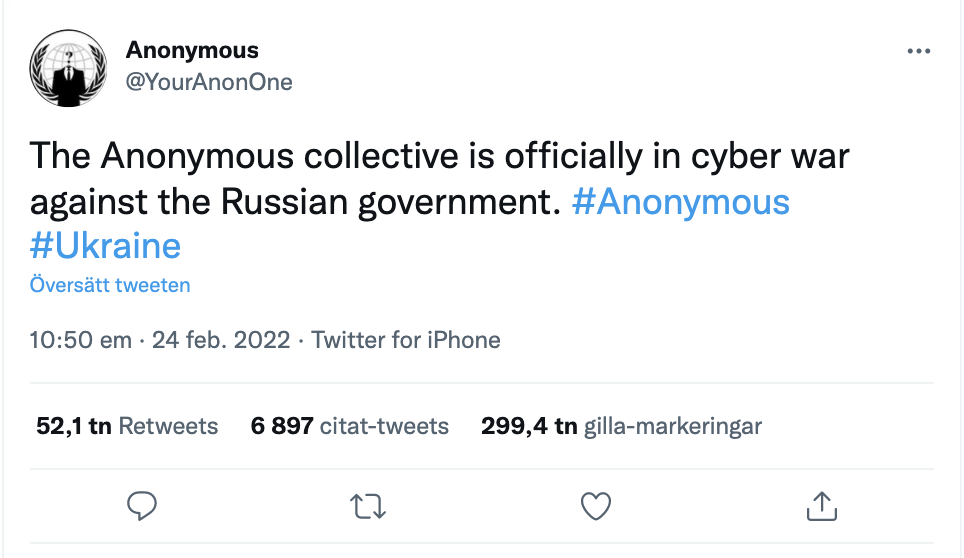Retweet using the looping arrows icon
This screenshot has width=964, height=558.
(x=368, y=507)
